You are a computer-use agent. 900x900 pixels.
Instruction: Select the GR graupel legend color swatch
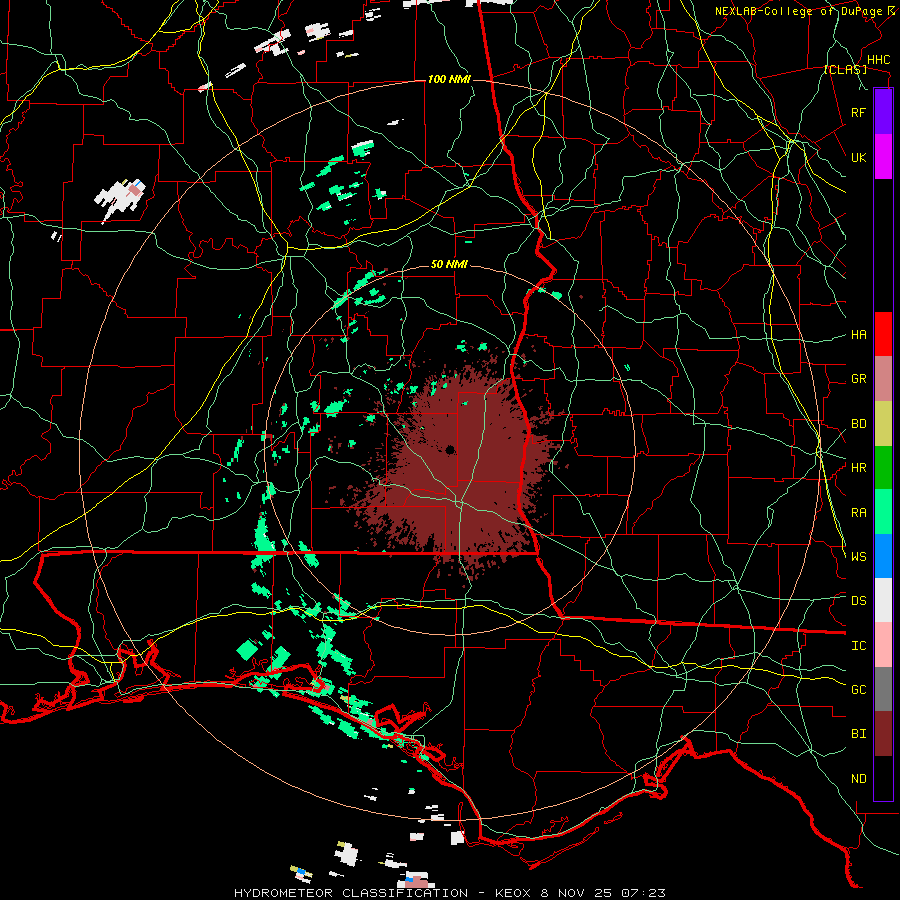click(x=883, y=379)
